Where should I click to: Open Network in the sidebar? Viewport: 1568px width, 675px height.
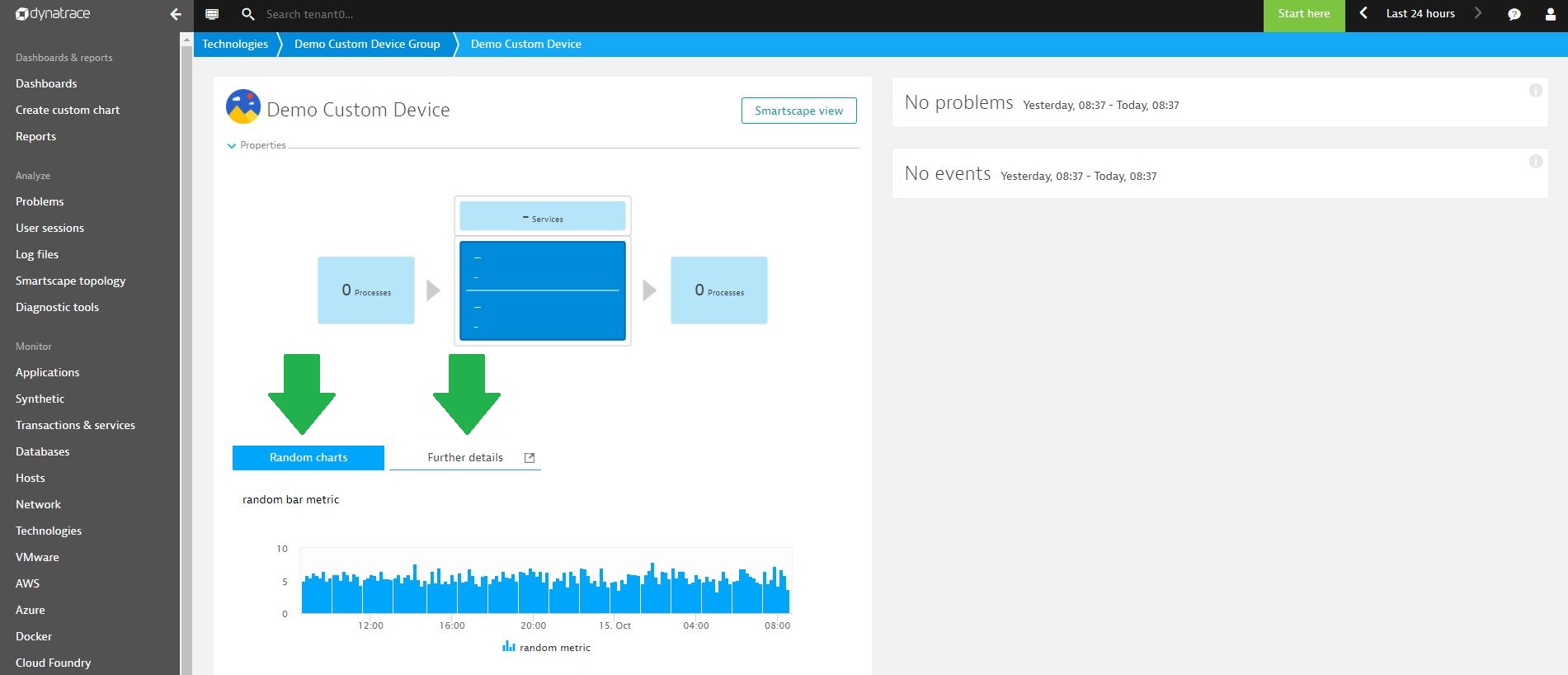38,504
